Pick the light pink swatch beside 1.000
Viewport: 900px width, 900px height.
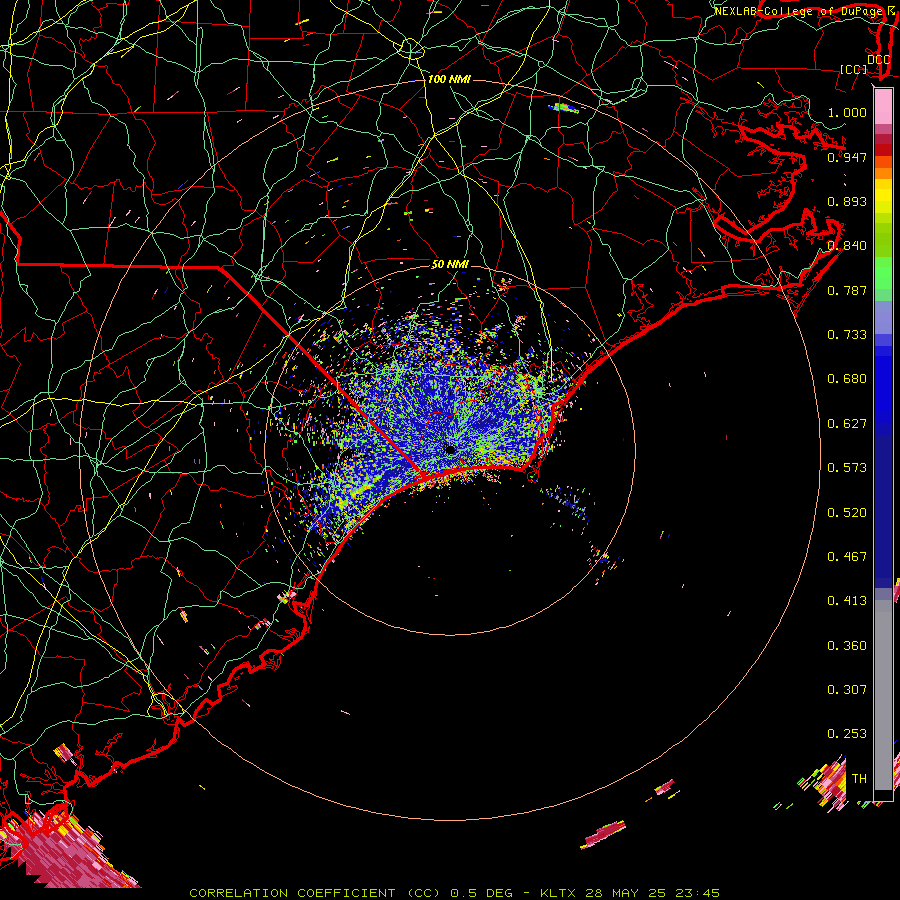click(x=883, y=107)
